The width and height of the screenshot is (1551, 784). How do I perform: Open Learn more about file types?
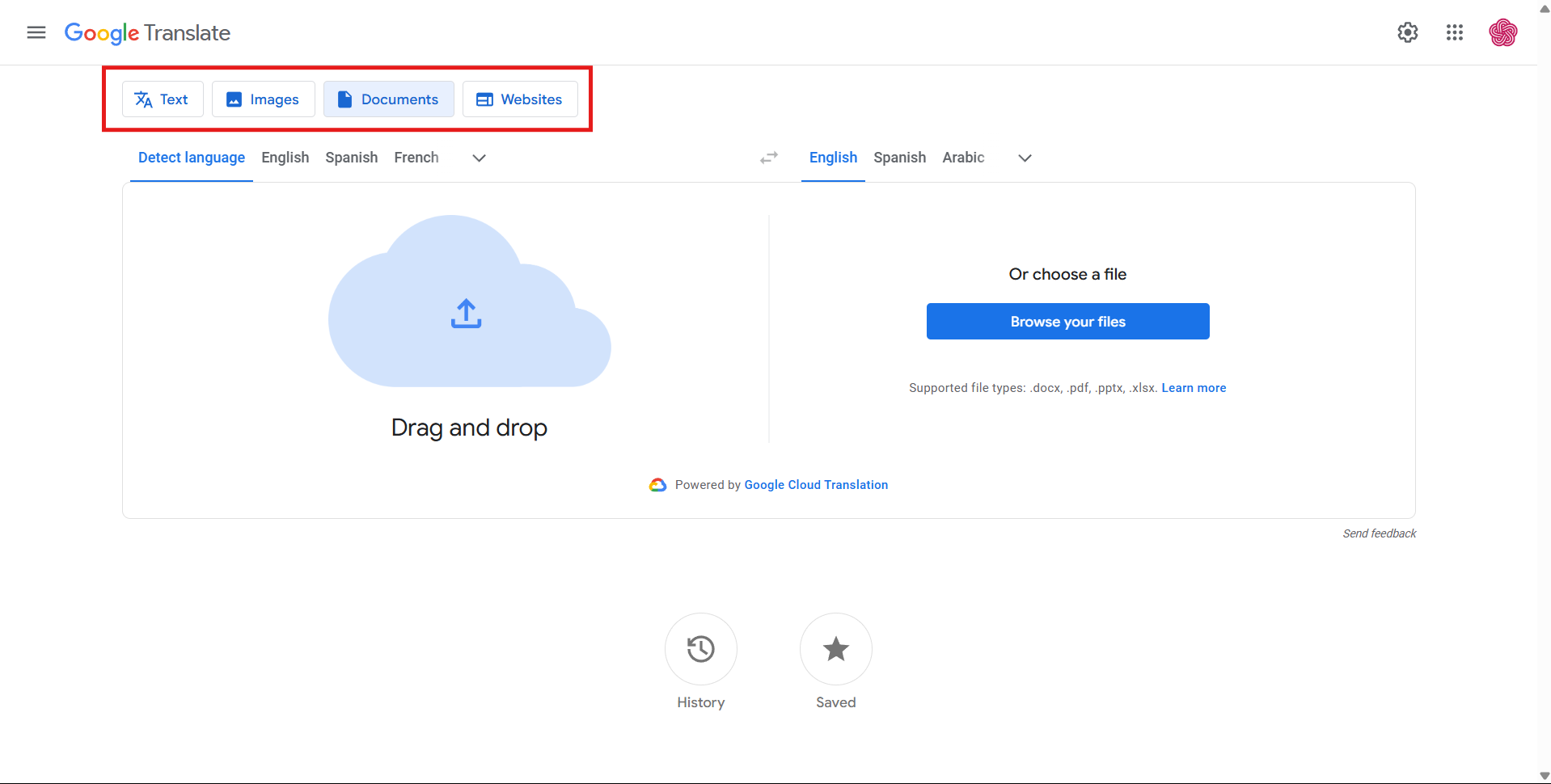tap(1194, 388)
